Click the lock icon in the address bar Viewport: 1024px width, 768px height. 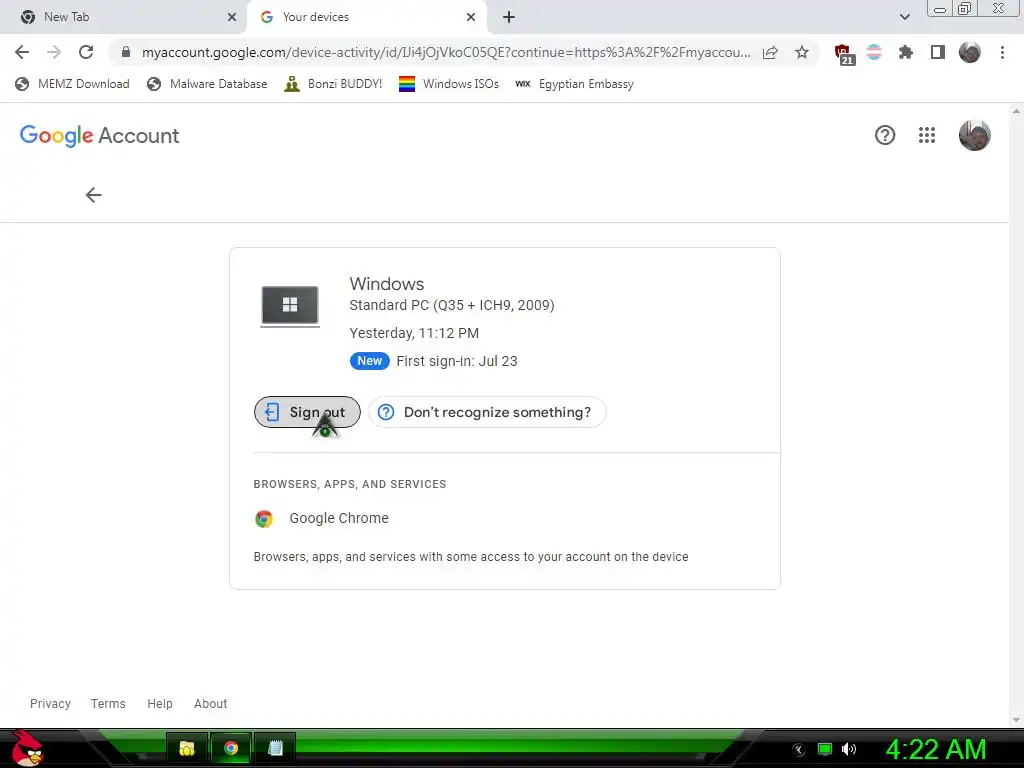126,52
